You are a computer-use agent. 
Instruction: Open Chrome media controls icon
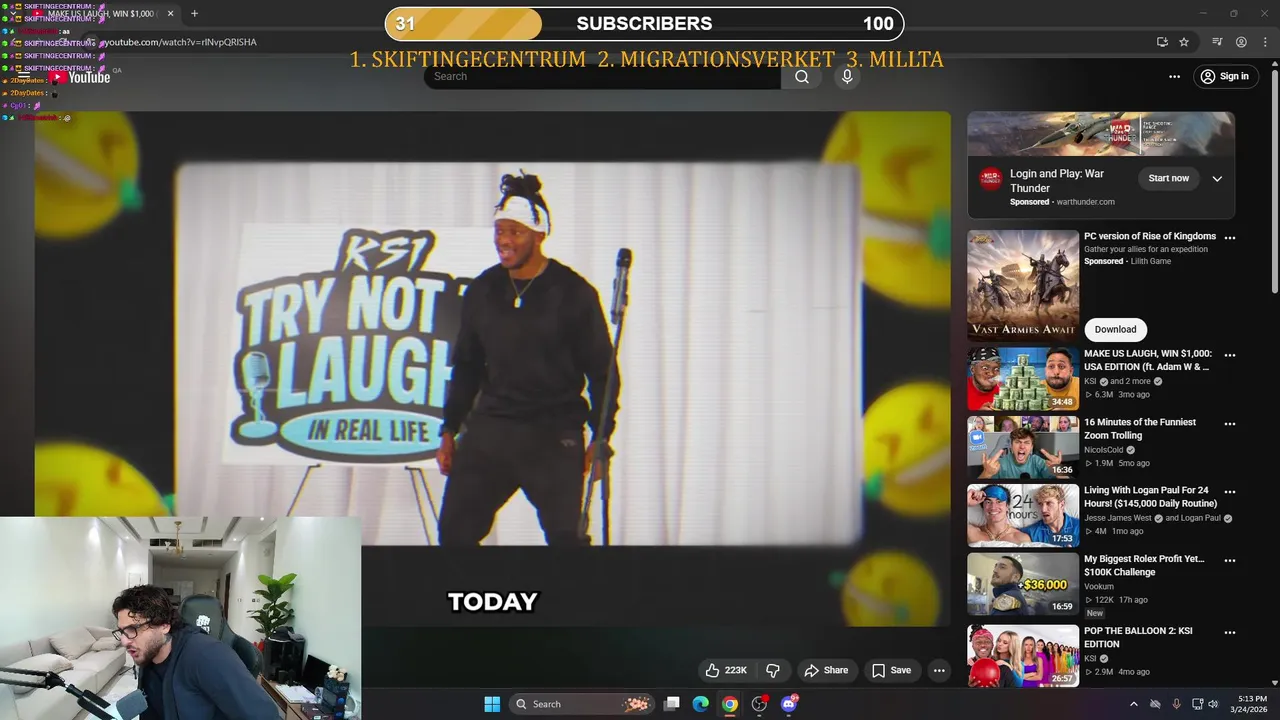tap(1217, 42)
